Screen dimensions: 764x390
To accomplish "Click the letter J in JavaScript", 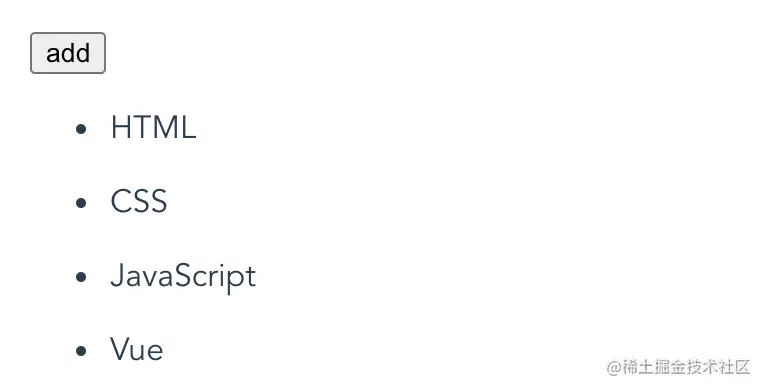I will (x=116, y=275).
